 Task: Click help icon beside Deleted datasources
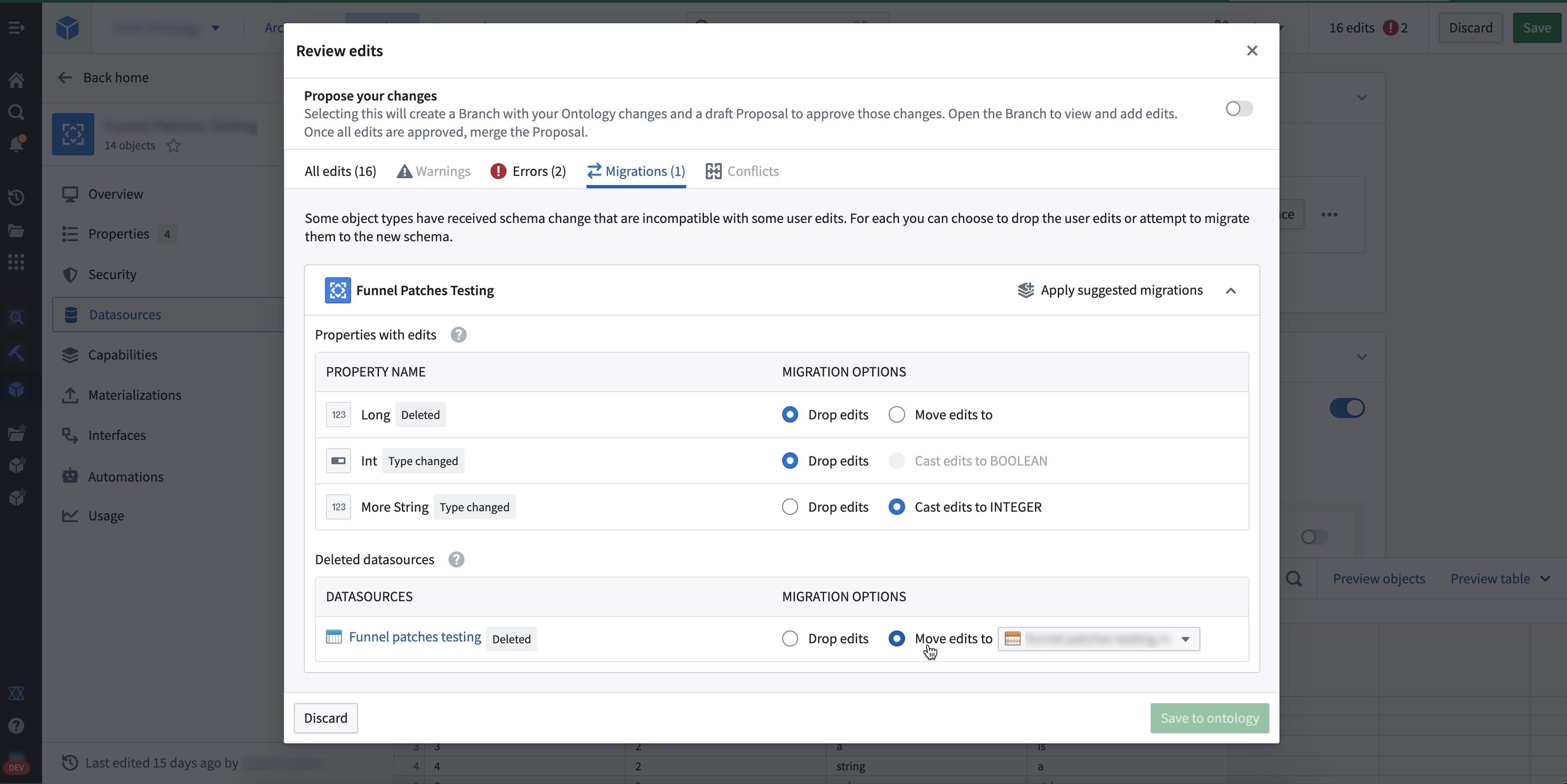tap(456, 560)
